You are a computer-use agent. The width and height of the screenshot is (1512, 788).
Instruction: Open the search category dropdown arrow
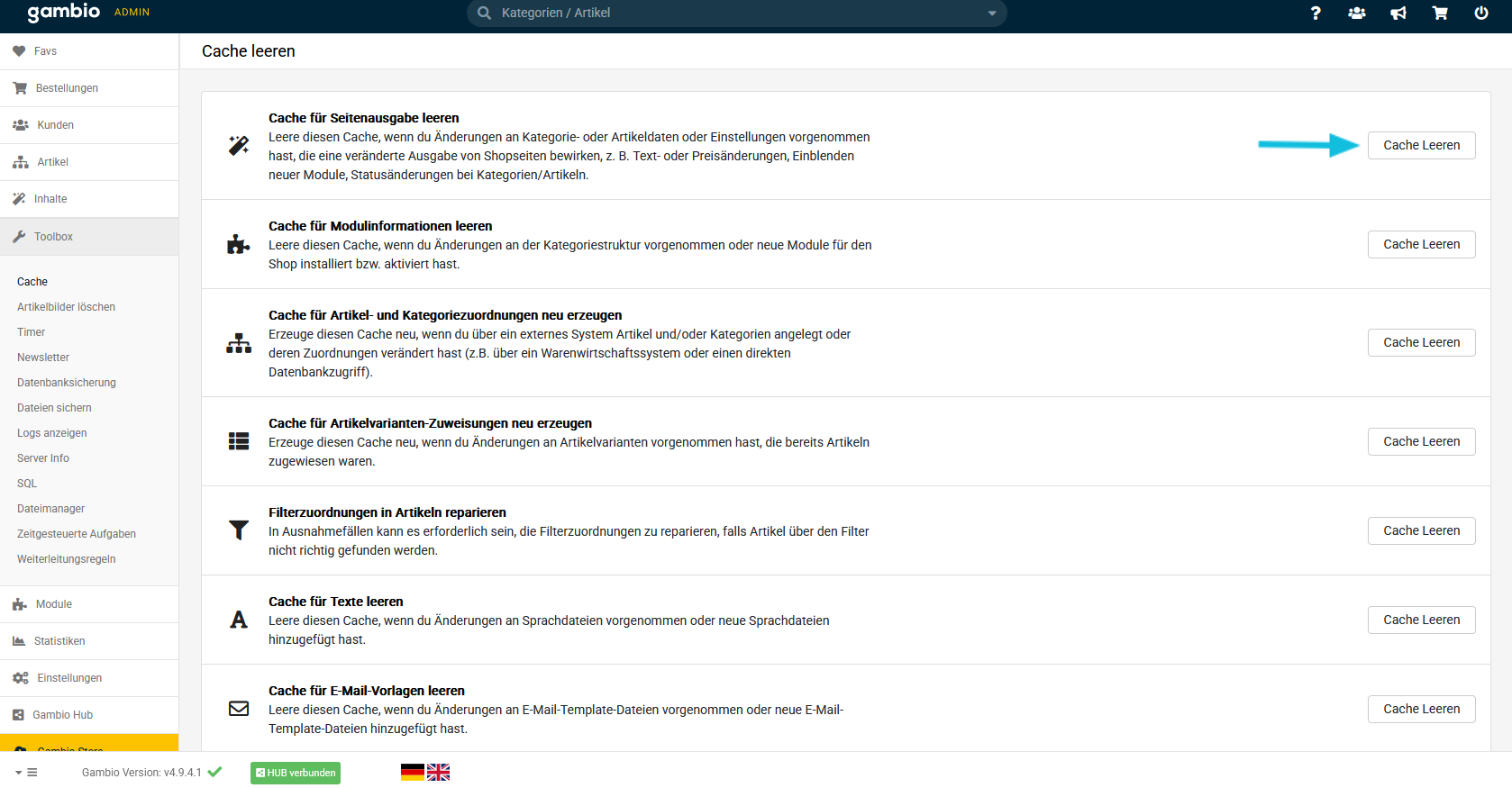point(992,14)
